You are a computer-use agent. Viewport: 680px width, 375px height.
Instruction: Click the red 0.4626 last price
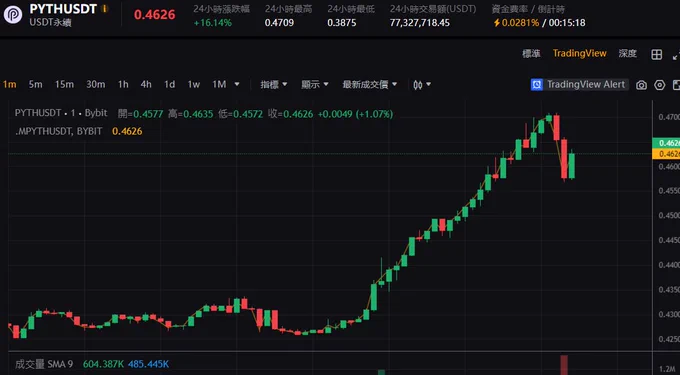click(154, 15)
